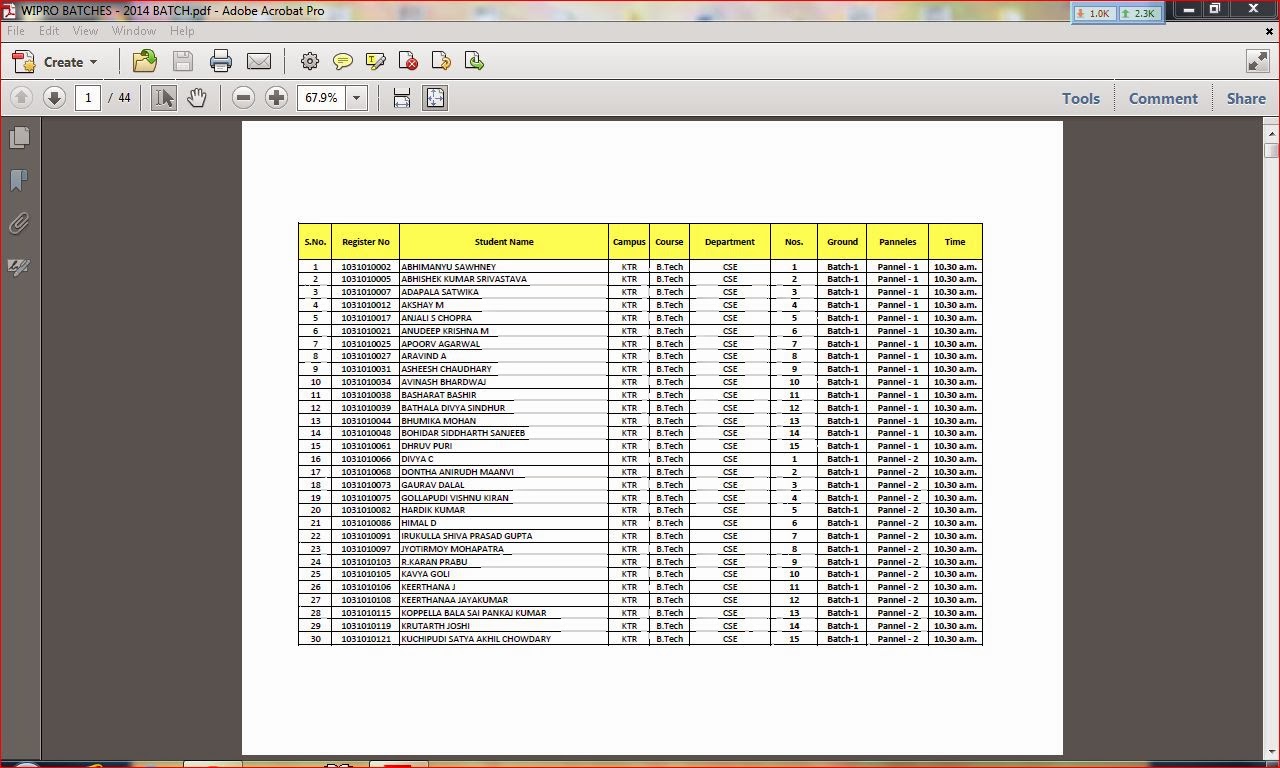Email the PDF using the envelope icon

[259, 61]
